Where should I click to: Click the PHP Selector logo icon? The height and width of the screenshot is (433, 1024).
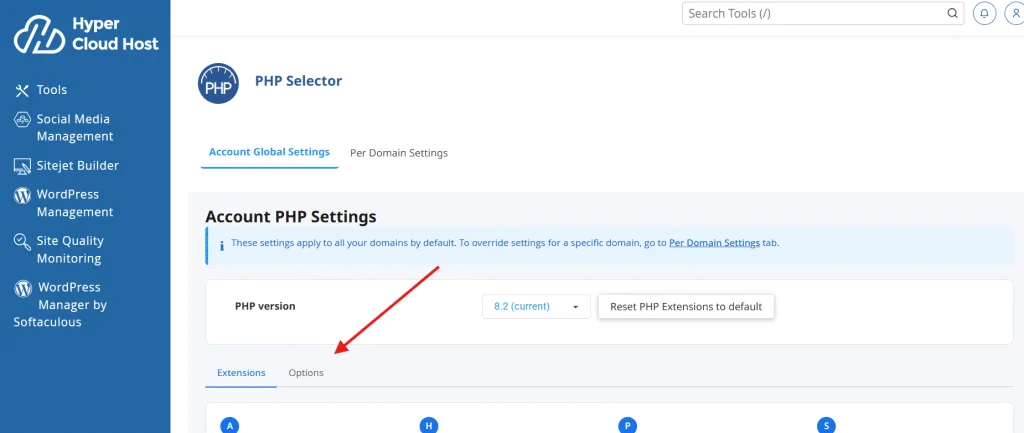coord(218,84)
